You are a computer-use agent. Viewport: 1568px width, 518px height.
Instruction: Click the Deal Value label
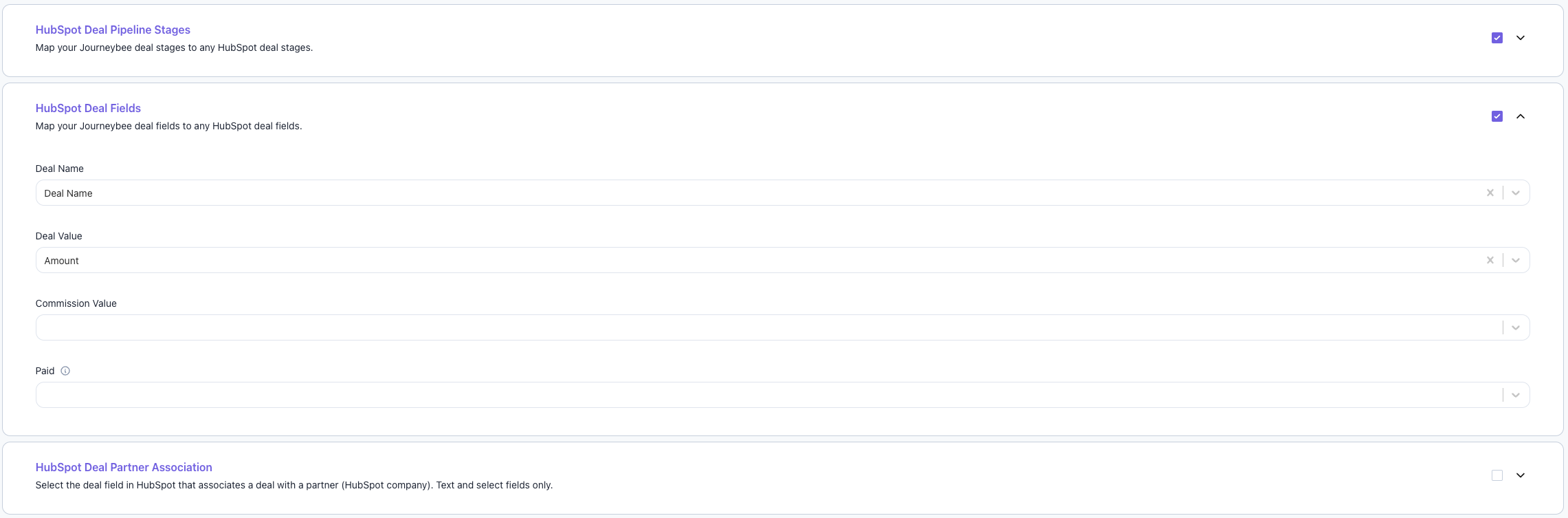[58, 236]
